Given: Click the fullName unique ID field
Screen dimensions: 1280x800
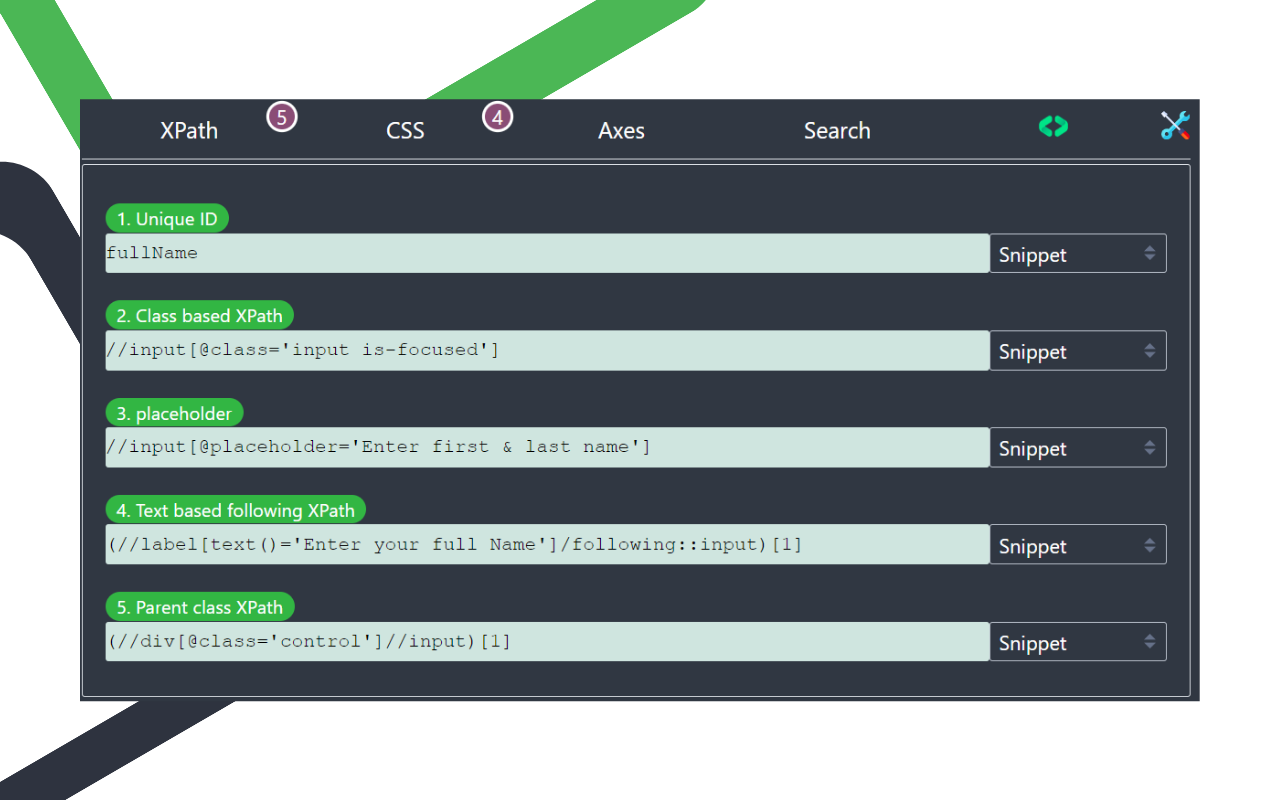Looking at the screenshot, I should coord(547,253).
